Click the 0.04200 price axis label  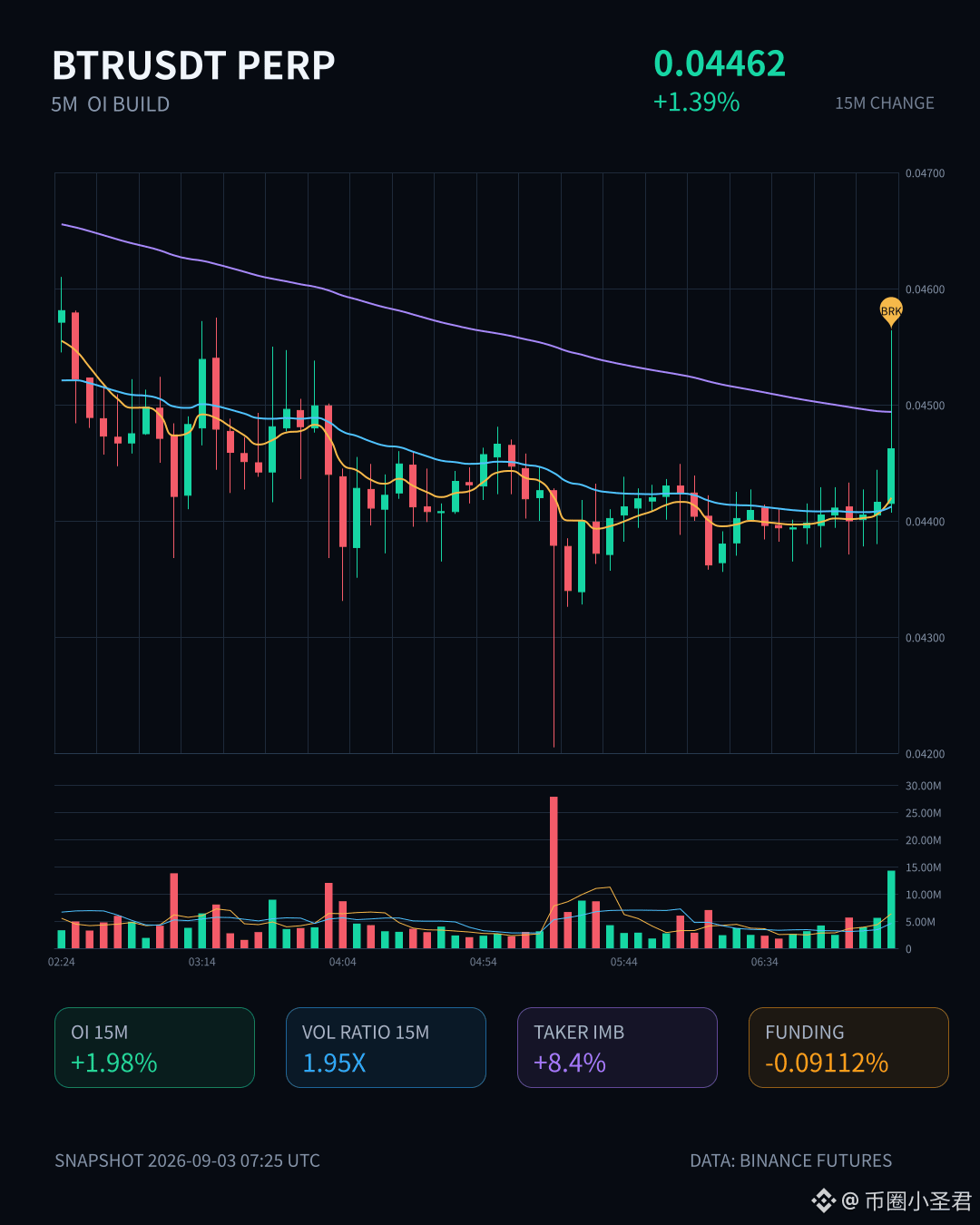(925, 754)
